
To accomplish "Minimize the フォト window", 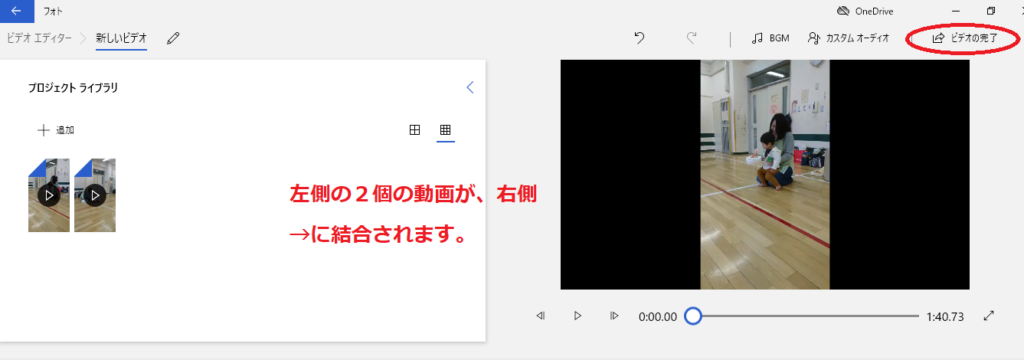I will [955, 11].
